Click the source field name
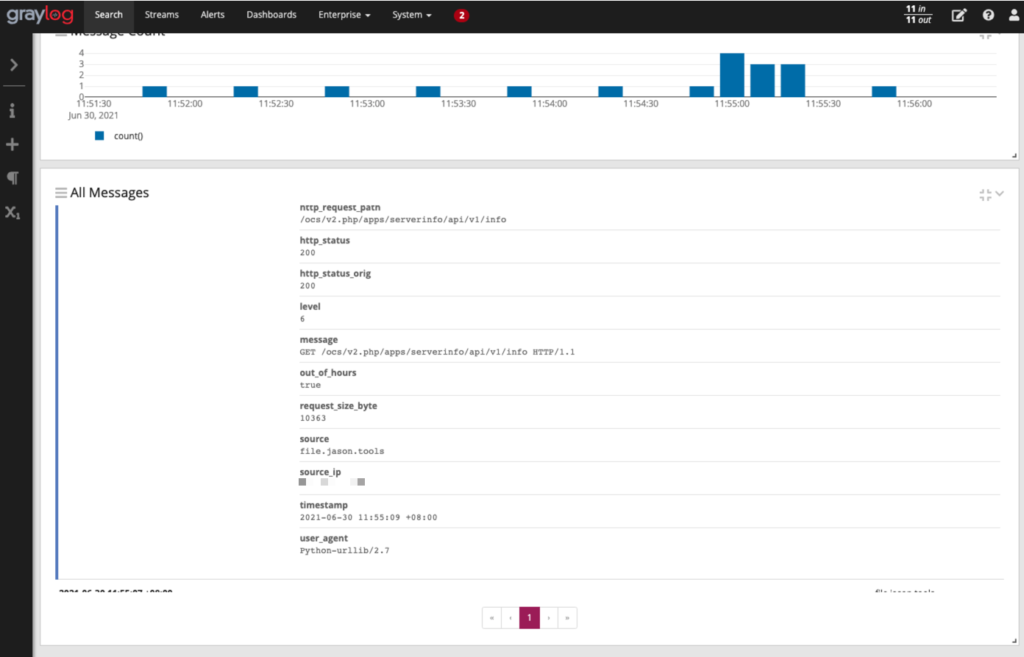 point(314,439)
